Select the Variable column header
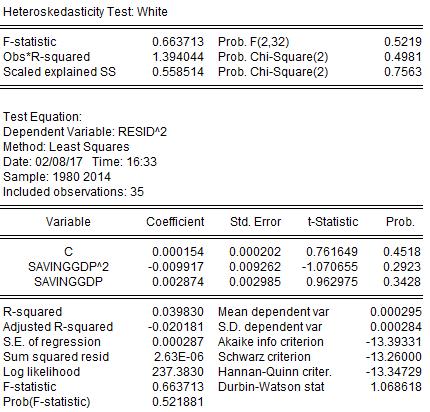This screenshot has height=412, width=430. tap(68, 222)
